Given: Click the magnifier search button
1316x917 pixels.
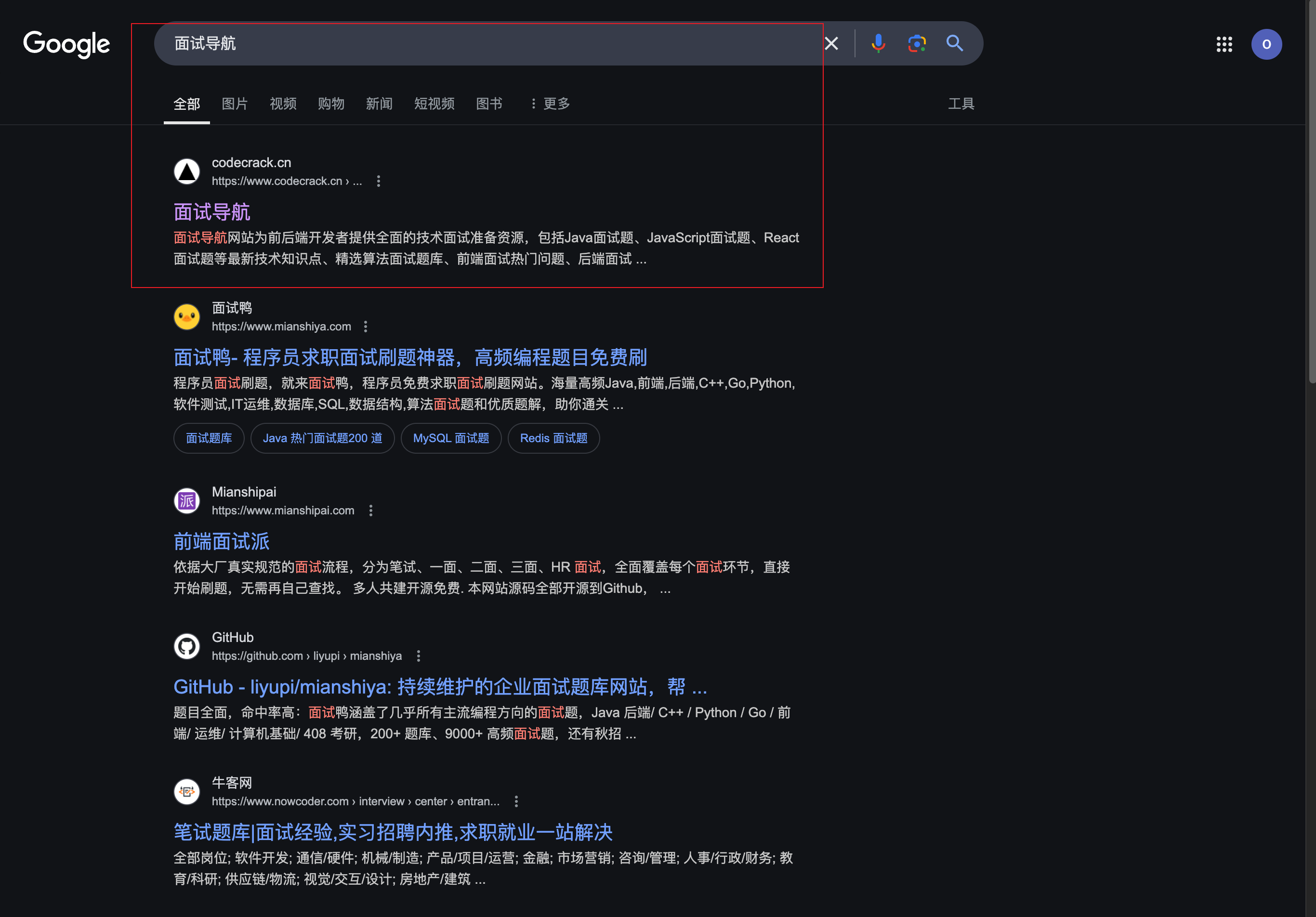Looking at the screenshot, I should [954, 43].
